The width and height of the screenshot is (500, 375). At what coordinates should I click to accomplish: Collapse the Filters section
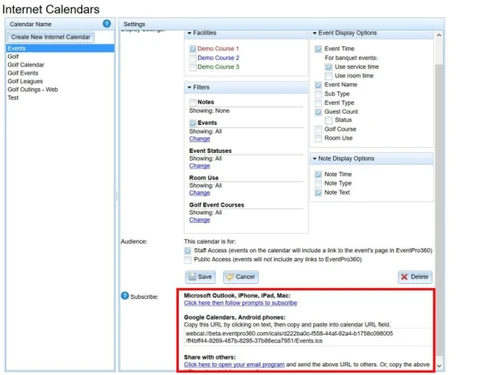coord(189,87)
